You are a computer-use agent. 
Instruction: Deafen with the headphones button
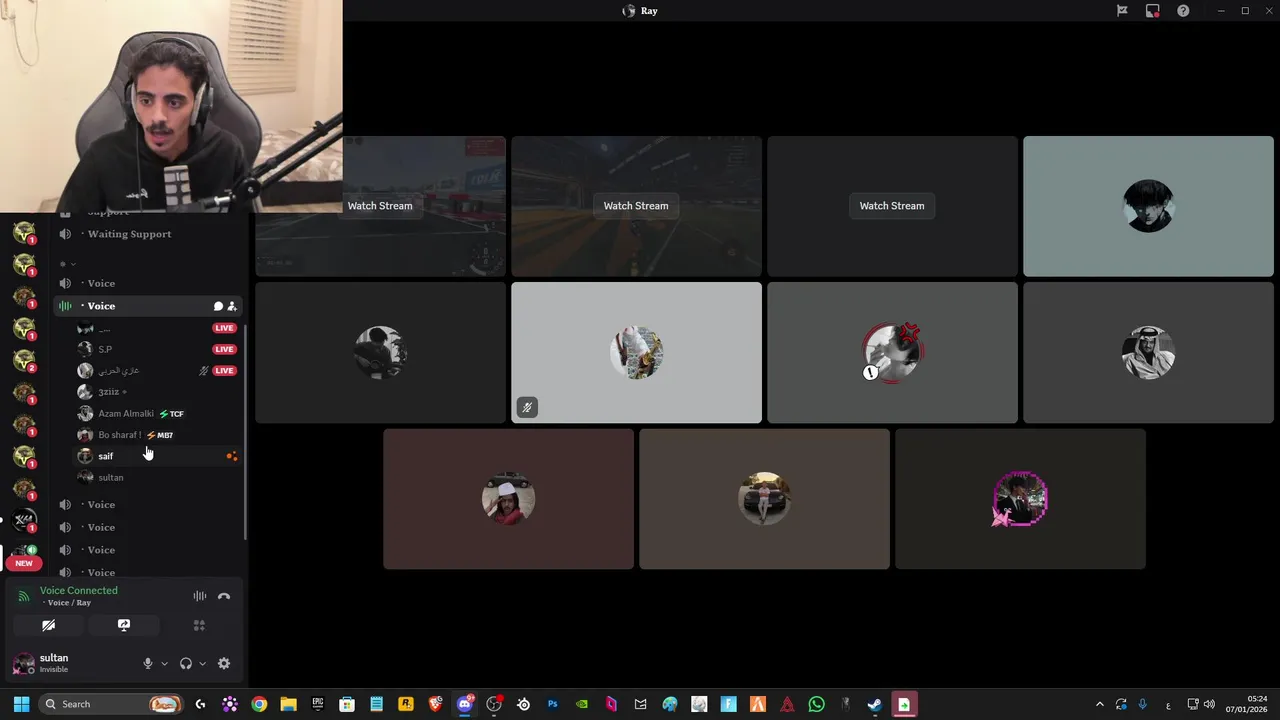[186, 663]
